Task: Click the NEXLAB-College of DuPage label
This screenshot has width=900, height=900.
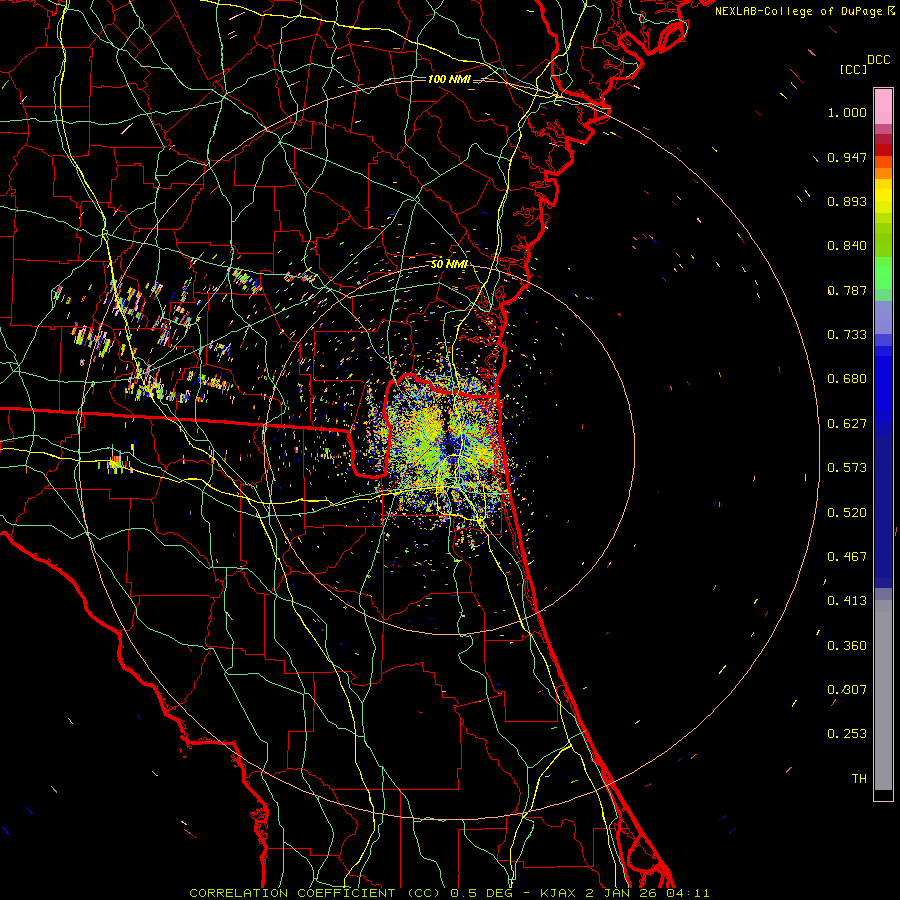Action: (x=801, y=11)
